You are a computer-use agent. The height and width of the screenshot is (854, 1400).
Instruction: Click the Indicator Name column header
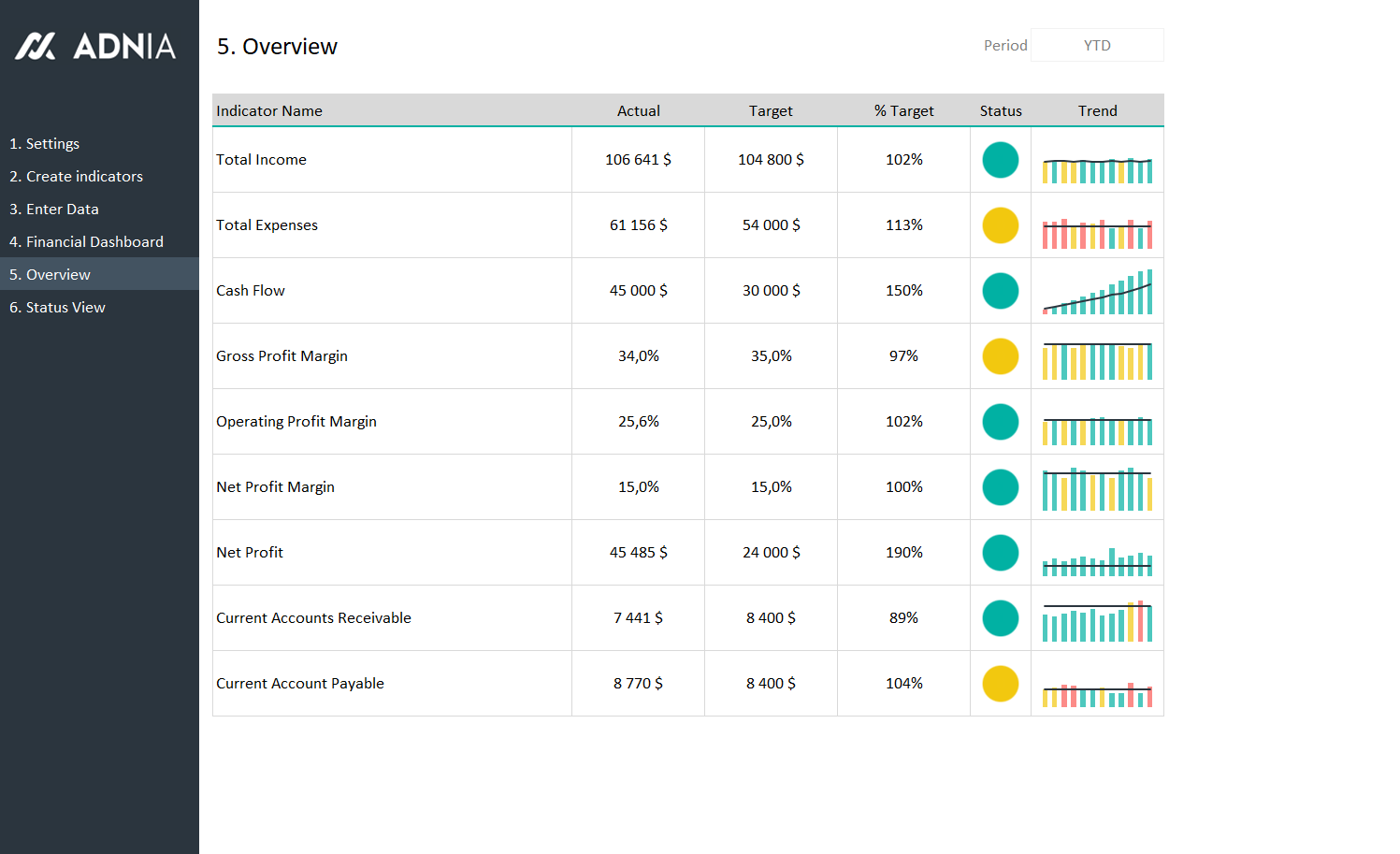(269, 110)
